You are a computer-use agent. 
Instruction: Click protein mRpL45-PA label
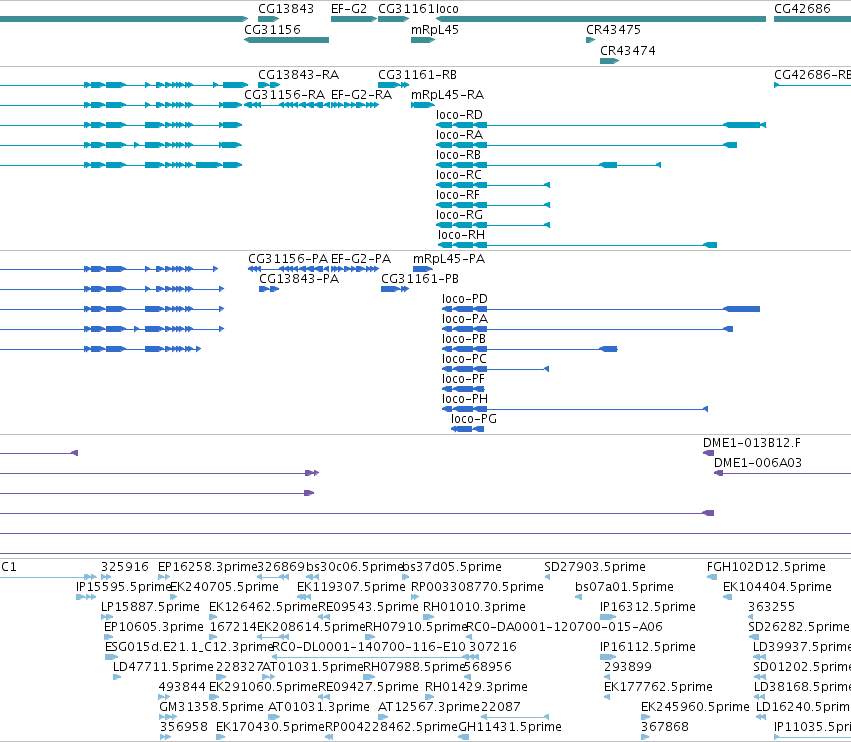click(449, 258)
